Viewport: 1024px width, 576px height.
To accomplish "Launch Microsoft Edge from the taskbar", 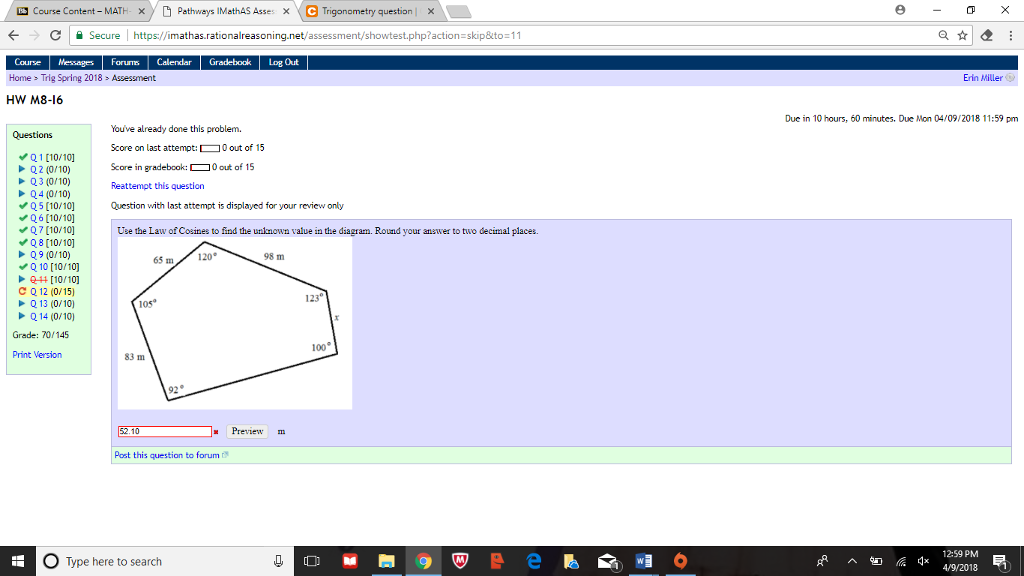I will tap(534, 560).
